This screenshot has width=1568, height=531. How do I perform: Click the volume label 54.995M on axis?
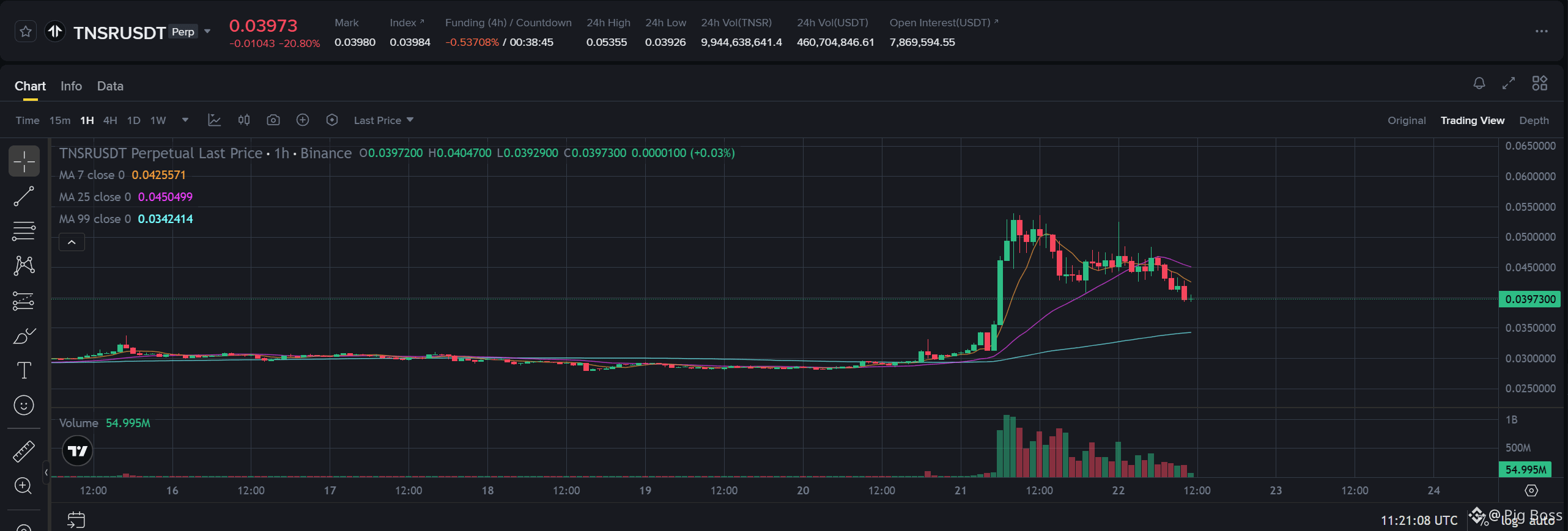(x=1525, y=469)
